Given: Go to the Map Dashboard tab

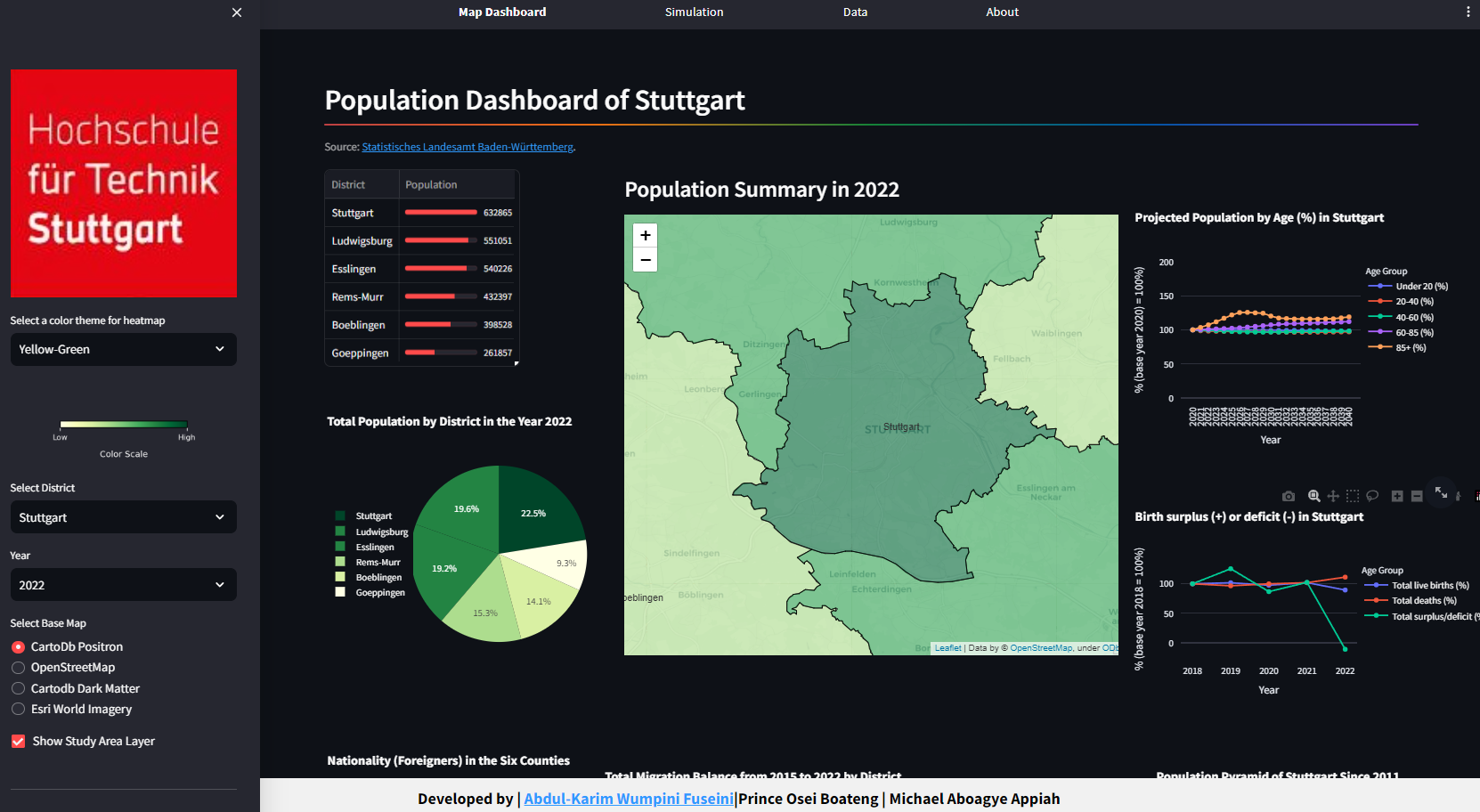Looking at the screenshot, I should click(x=502, y=12).
